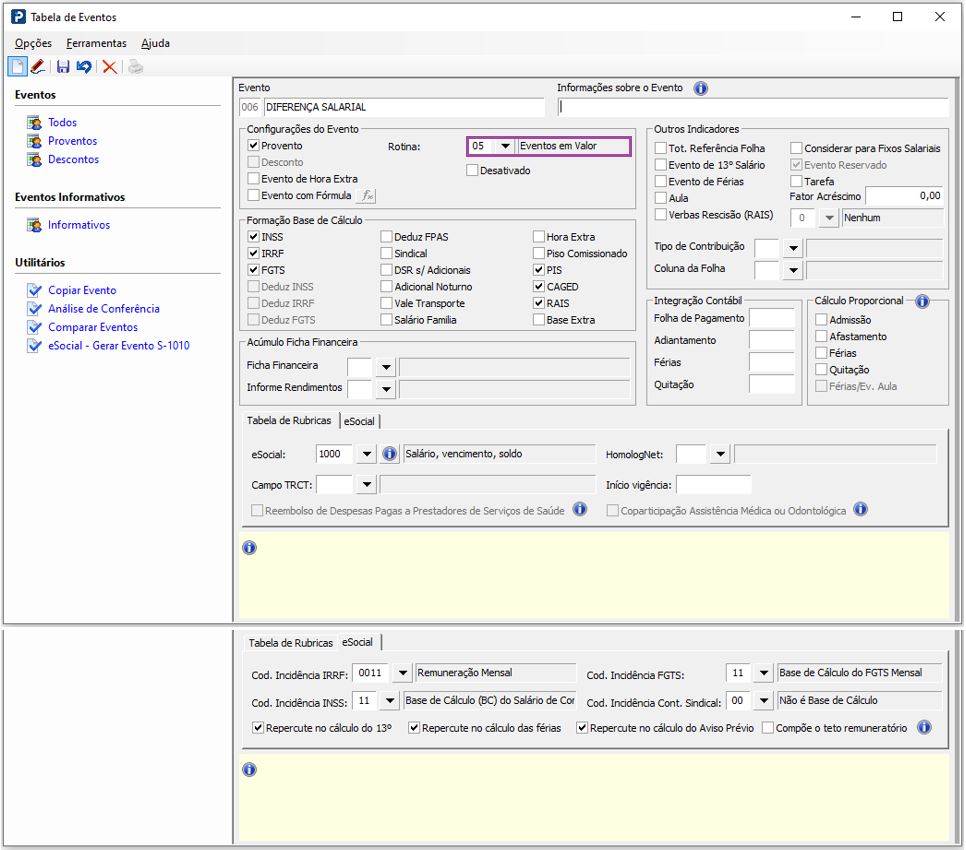966x850 pixels.
Task: Open the Tipo de Contribuição dropdown
Action: (794, 248)
